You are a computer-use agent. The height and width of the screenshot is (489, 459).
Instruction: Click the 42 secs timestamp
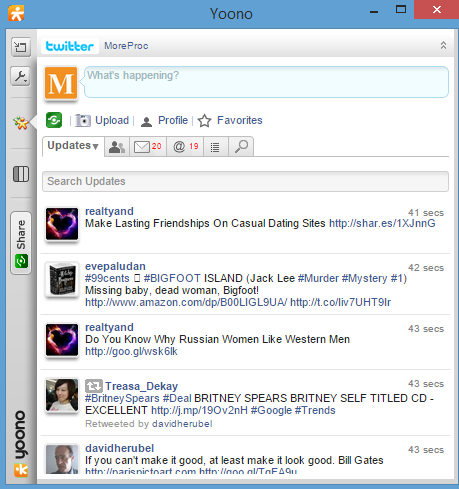(x=426, y=268)
